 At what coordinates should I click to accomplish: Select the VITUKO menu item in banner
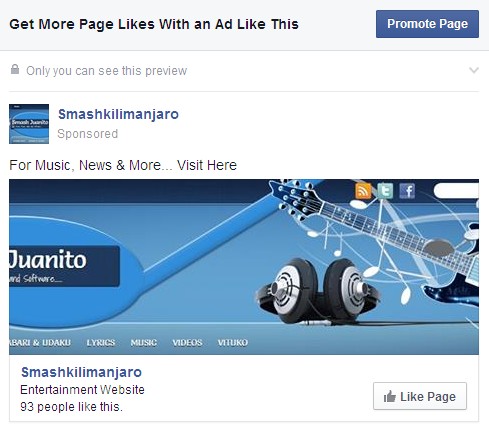pos(233,343)
